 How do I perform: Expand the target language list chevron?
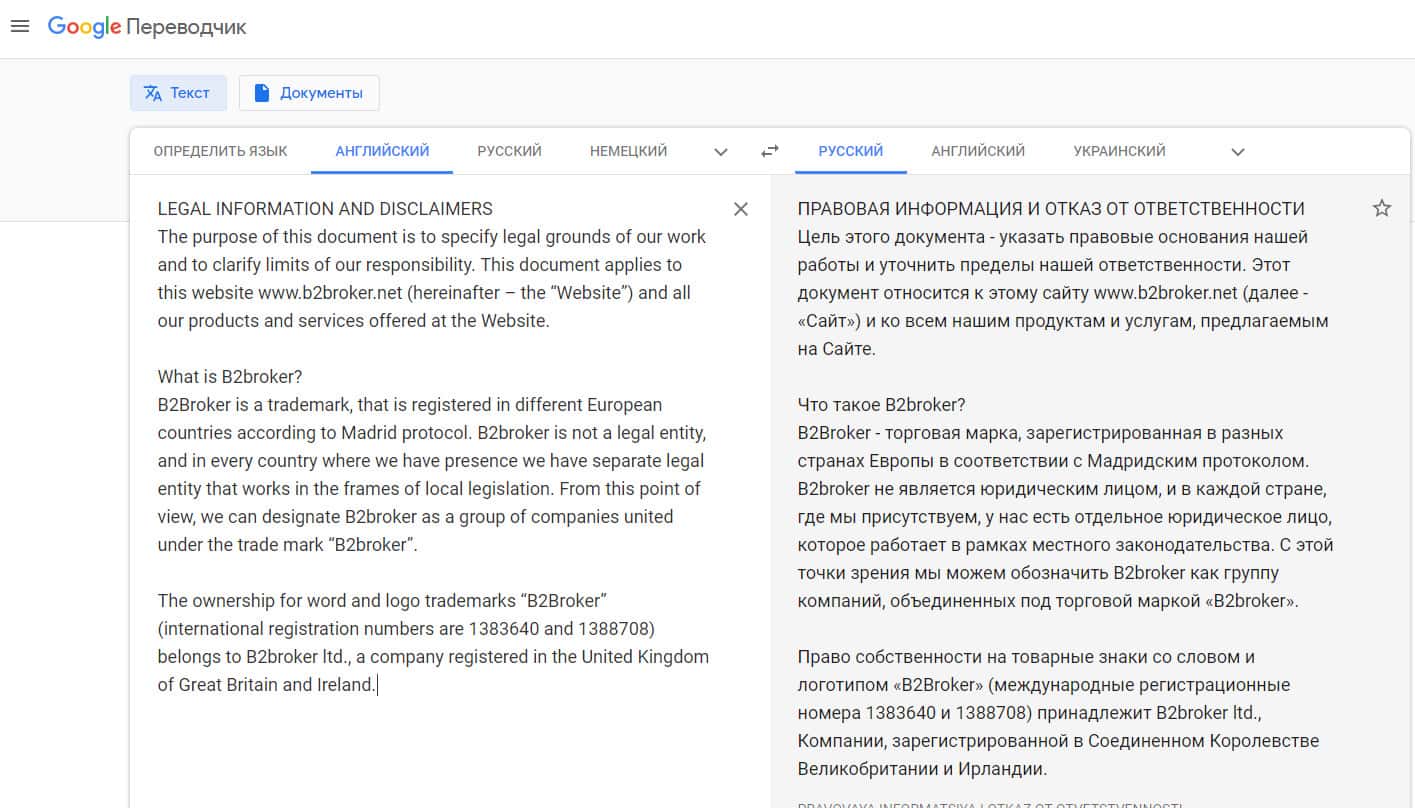[x=1238, y=152]
